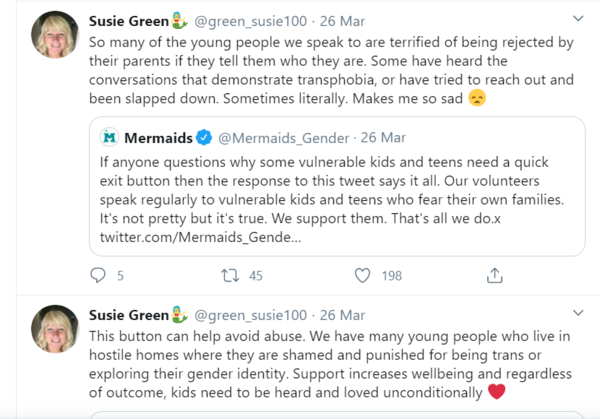The image size is (600, 419).
Task: Open Susie Green name on first tweet
Action: (132, 18)
